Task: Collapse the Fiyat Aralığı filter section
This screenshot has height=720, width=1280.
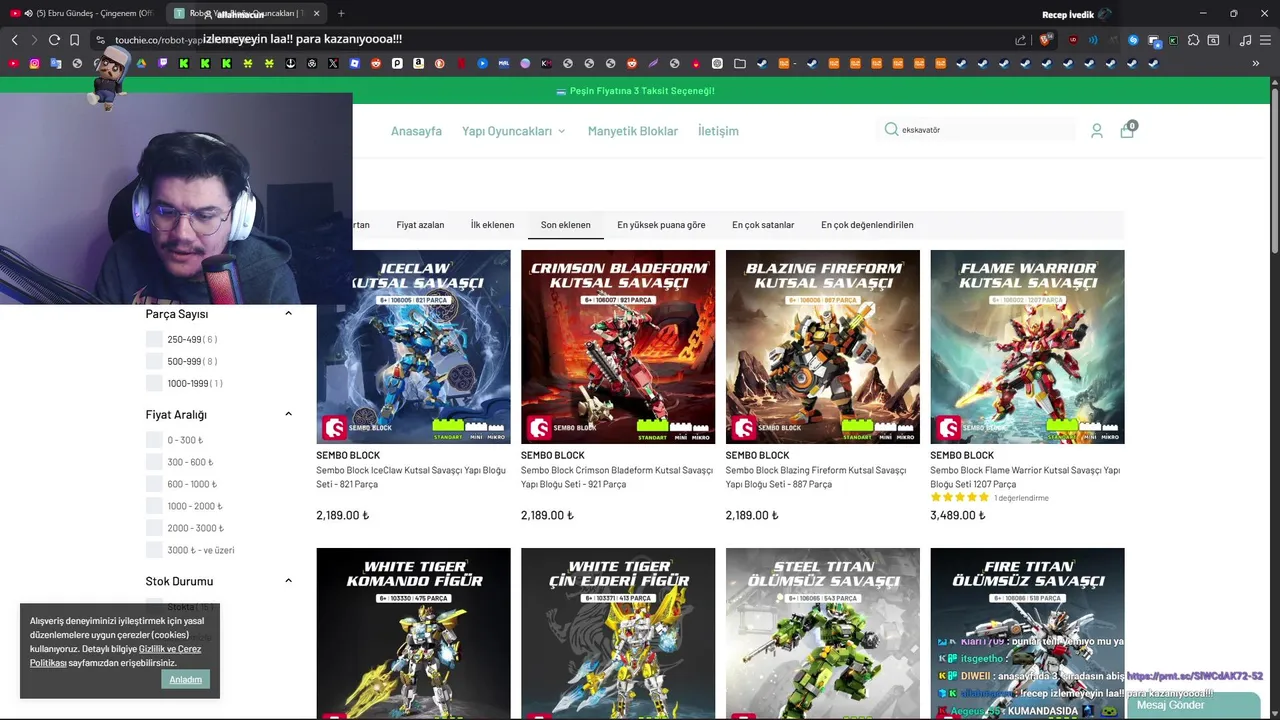Action: [x=288, y=414]
